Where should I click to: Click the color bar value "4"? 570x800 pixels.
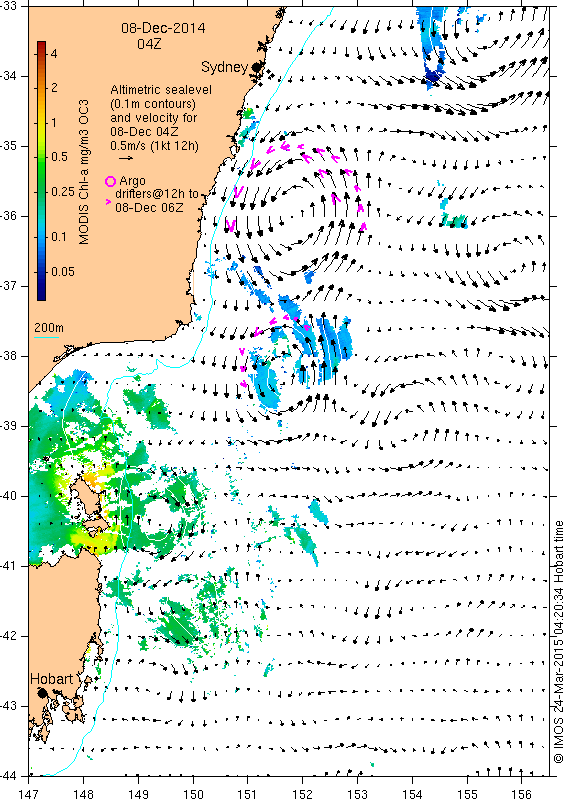[x=54, y=54]
